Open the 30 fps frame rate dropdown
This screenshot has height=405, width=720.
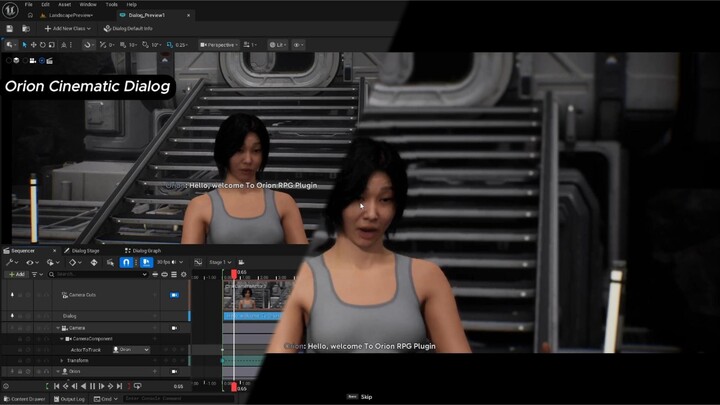click(170, 262)
